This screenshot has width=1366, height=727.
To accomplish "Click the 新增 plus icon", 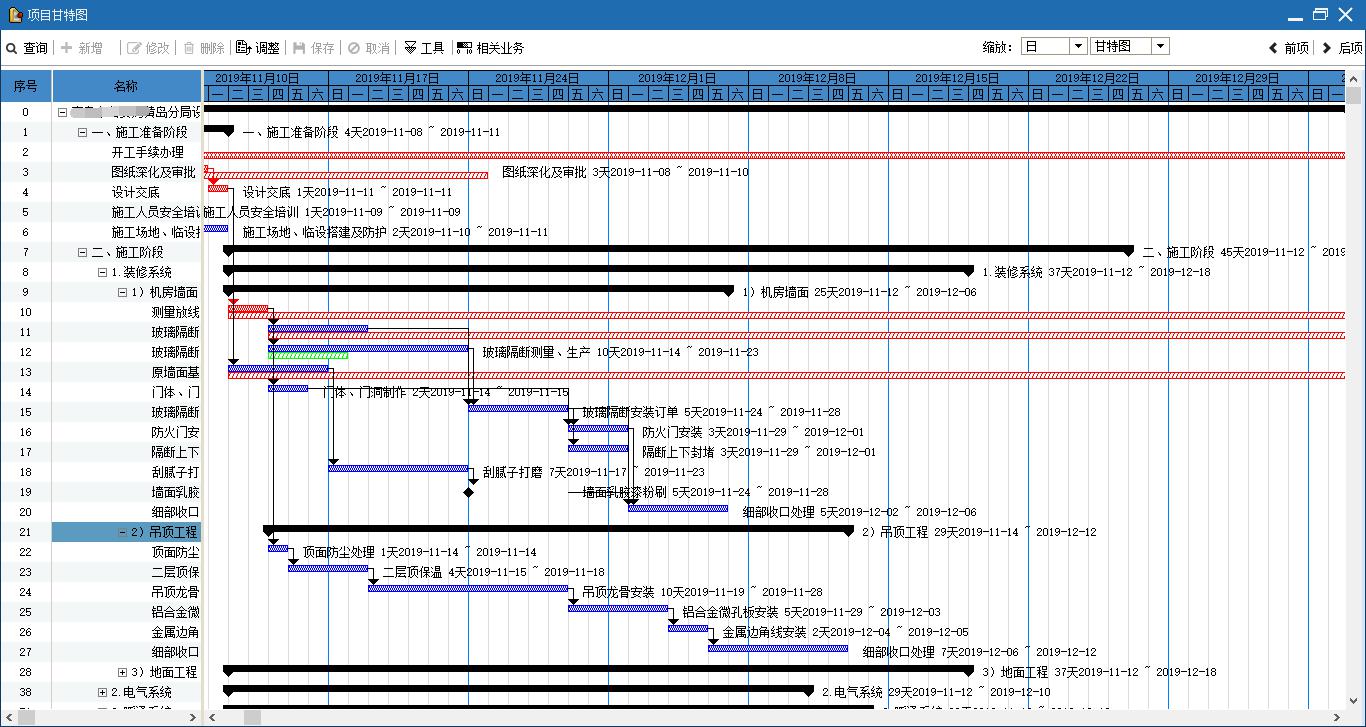I will (67, 48).
